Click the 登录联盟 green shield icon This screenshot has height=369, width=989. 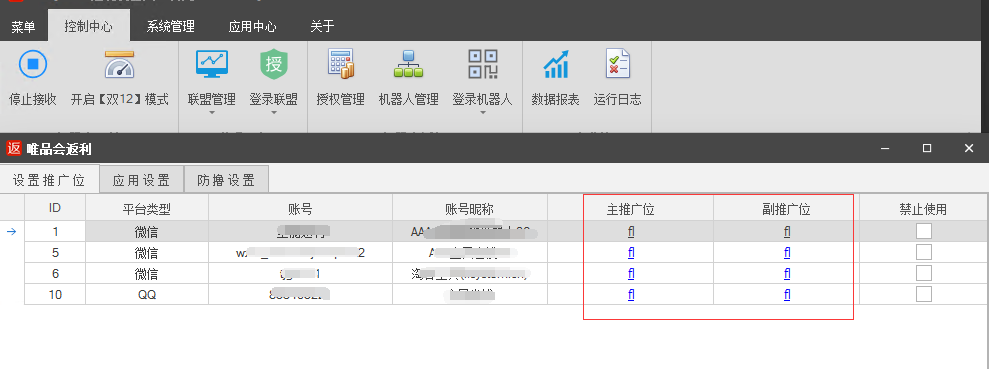(x=274, y=64)
